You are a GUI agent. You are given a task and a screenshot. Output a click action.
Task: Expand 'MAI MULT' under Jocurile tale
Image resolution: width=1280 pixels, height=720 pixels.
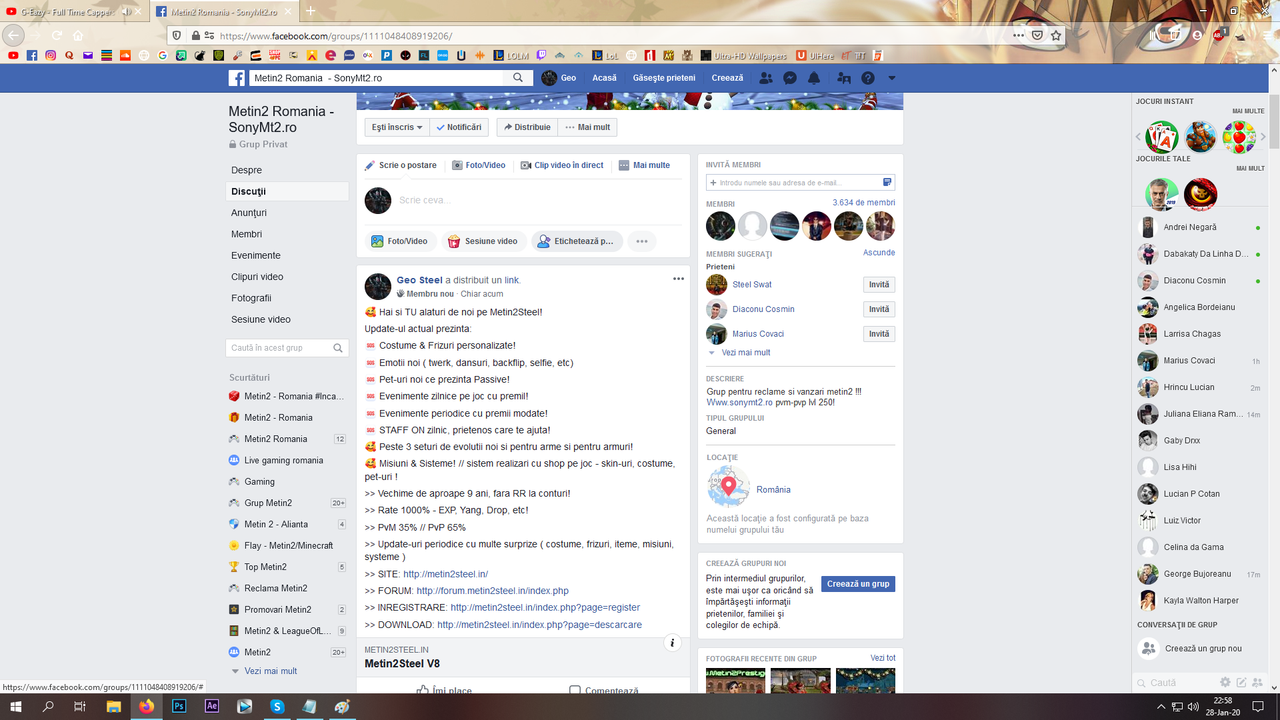point(1250,168)
